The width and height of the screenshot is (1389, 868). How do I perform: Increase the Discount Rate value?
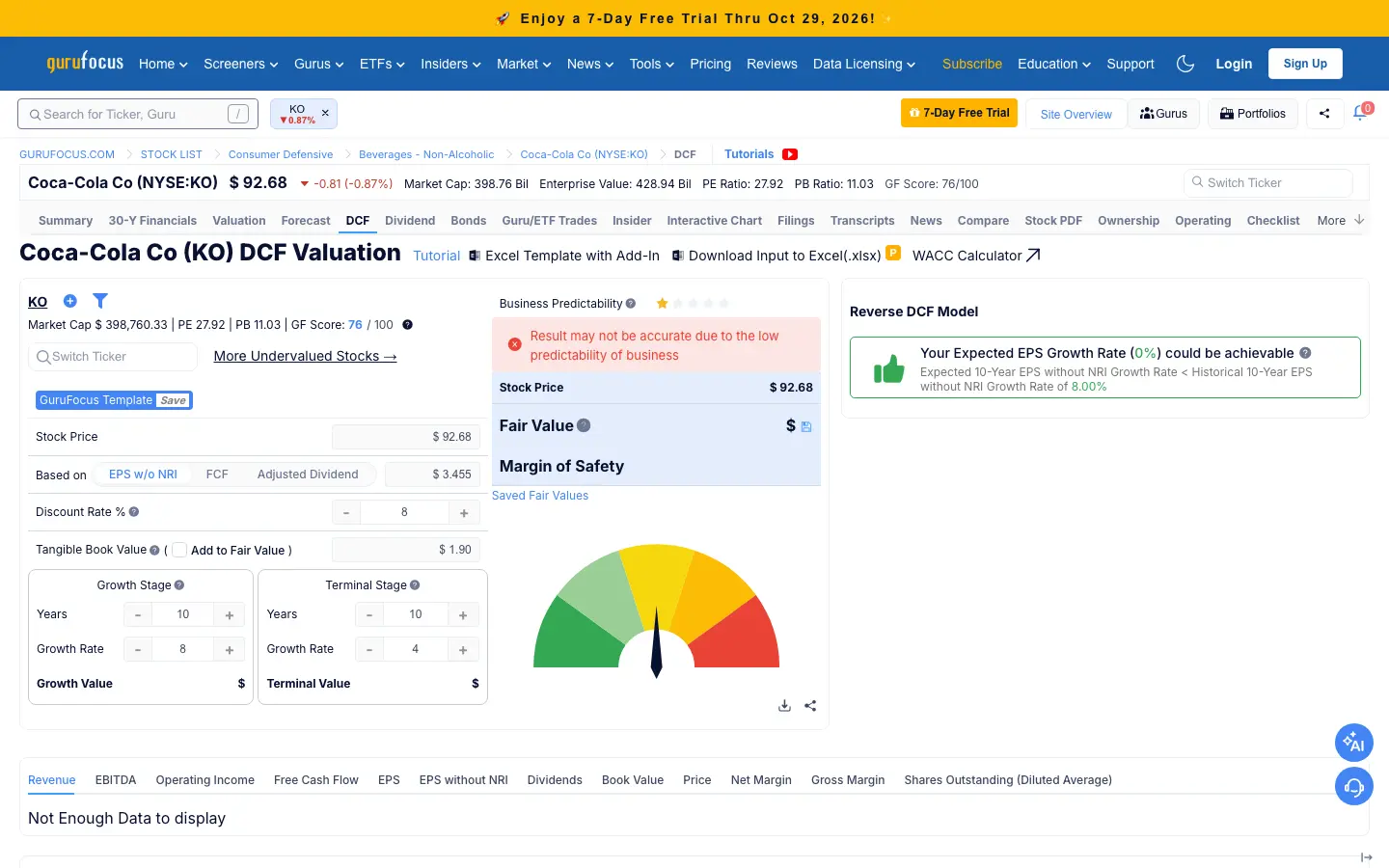464,513
